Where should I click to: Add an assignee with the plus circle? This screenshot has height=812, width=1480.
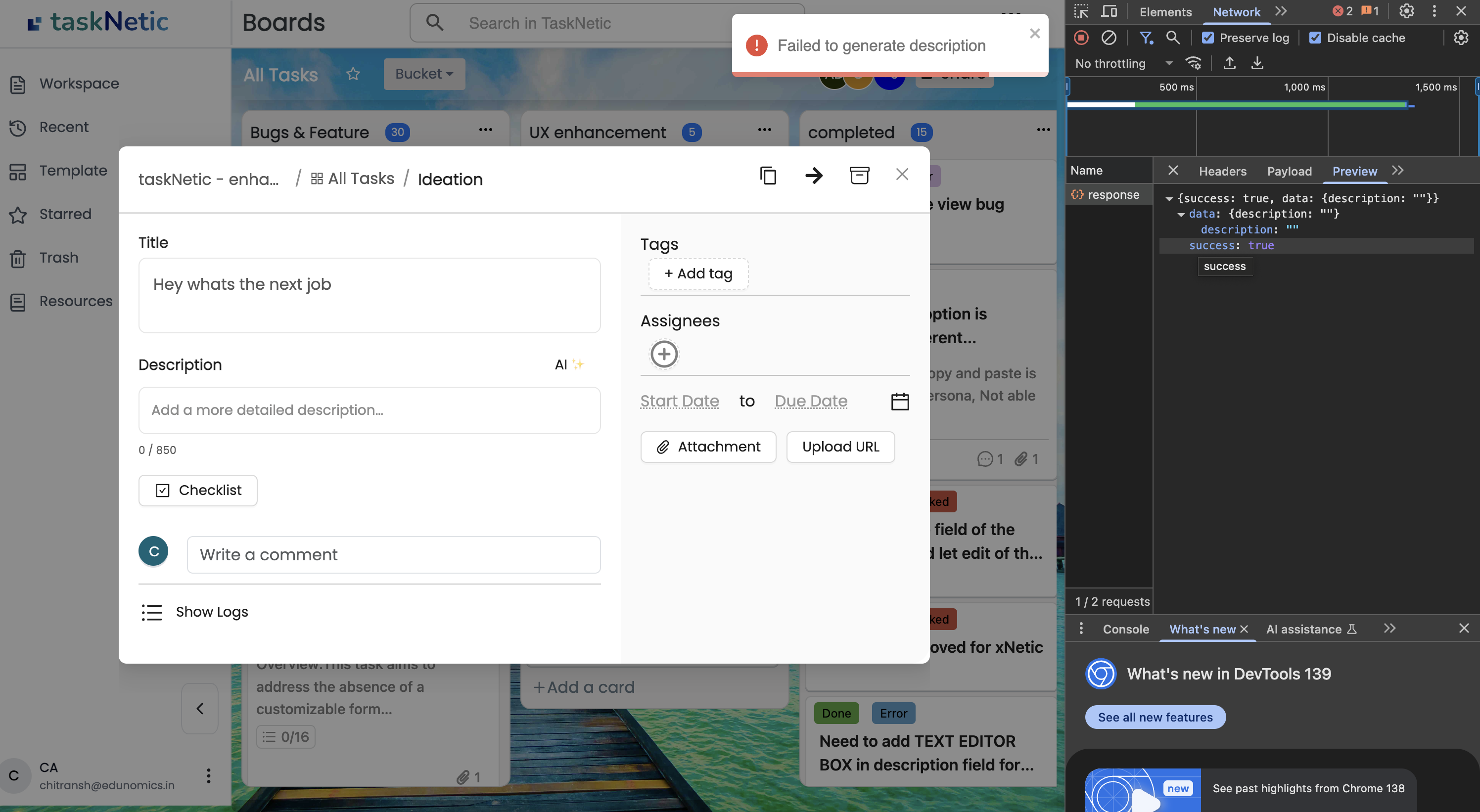[664, 354]
